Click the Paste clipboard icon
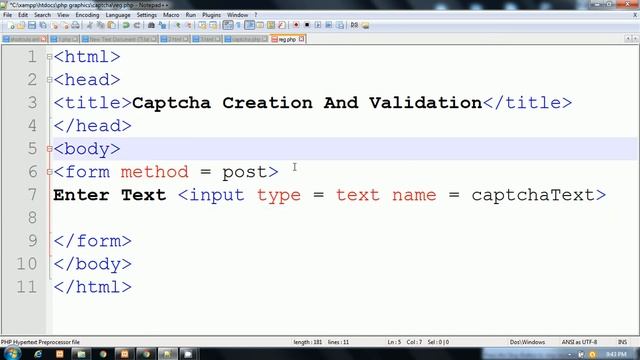This screenshot has width=640, height=360. tap(111, 25)
